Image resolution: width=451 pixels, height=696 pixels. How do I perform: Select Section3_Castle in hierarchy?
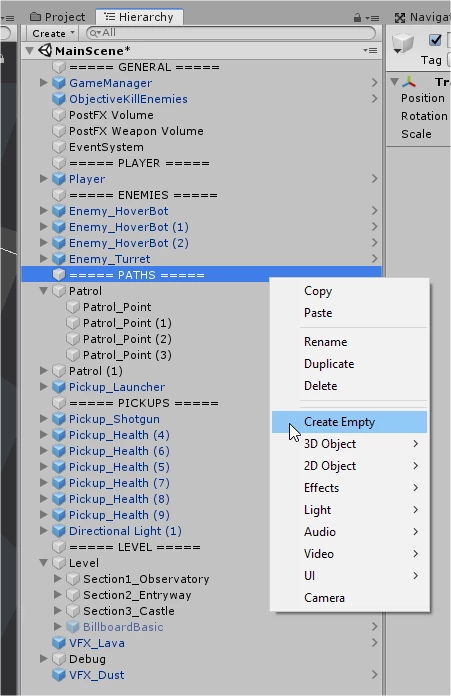(x=129, y=611)
